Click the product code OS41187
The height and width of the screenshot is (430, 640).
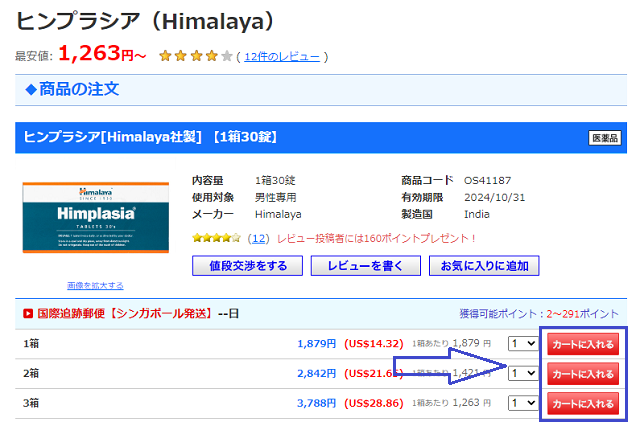(487, 180)
